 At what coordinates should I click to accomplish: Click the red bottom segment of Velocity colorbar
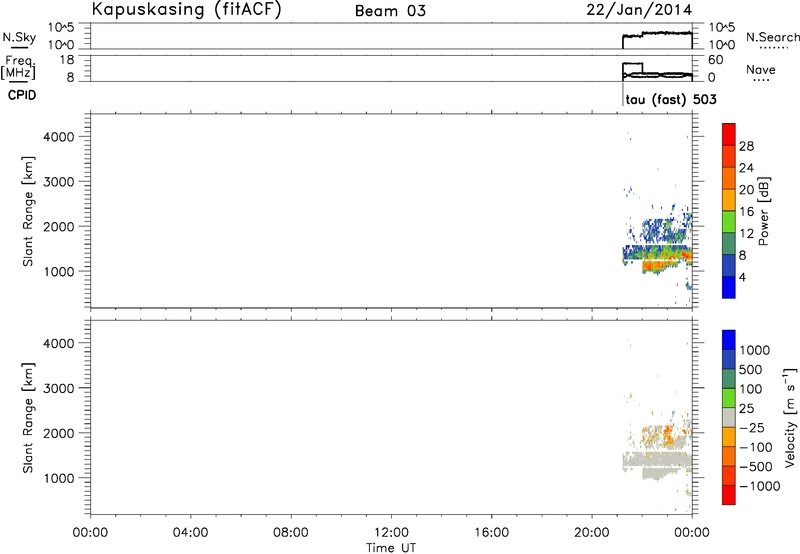[x=729, y=495]
